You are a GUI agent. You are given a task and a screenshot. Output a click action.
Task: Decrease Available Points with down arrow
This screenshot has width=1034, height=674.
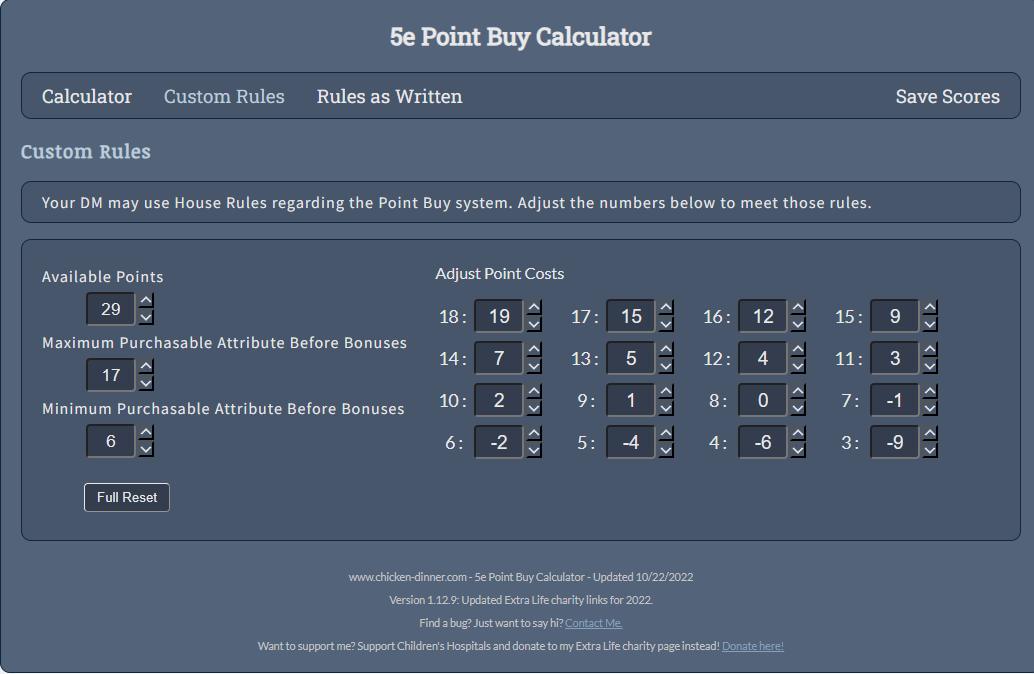coord(146,317)
